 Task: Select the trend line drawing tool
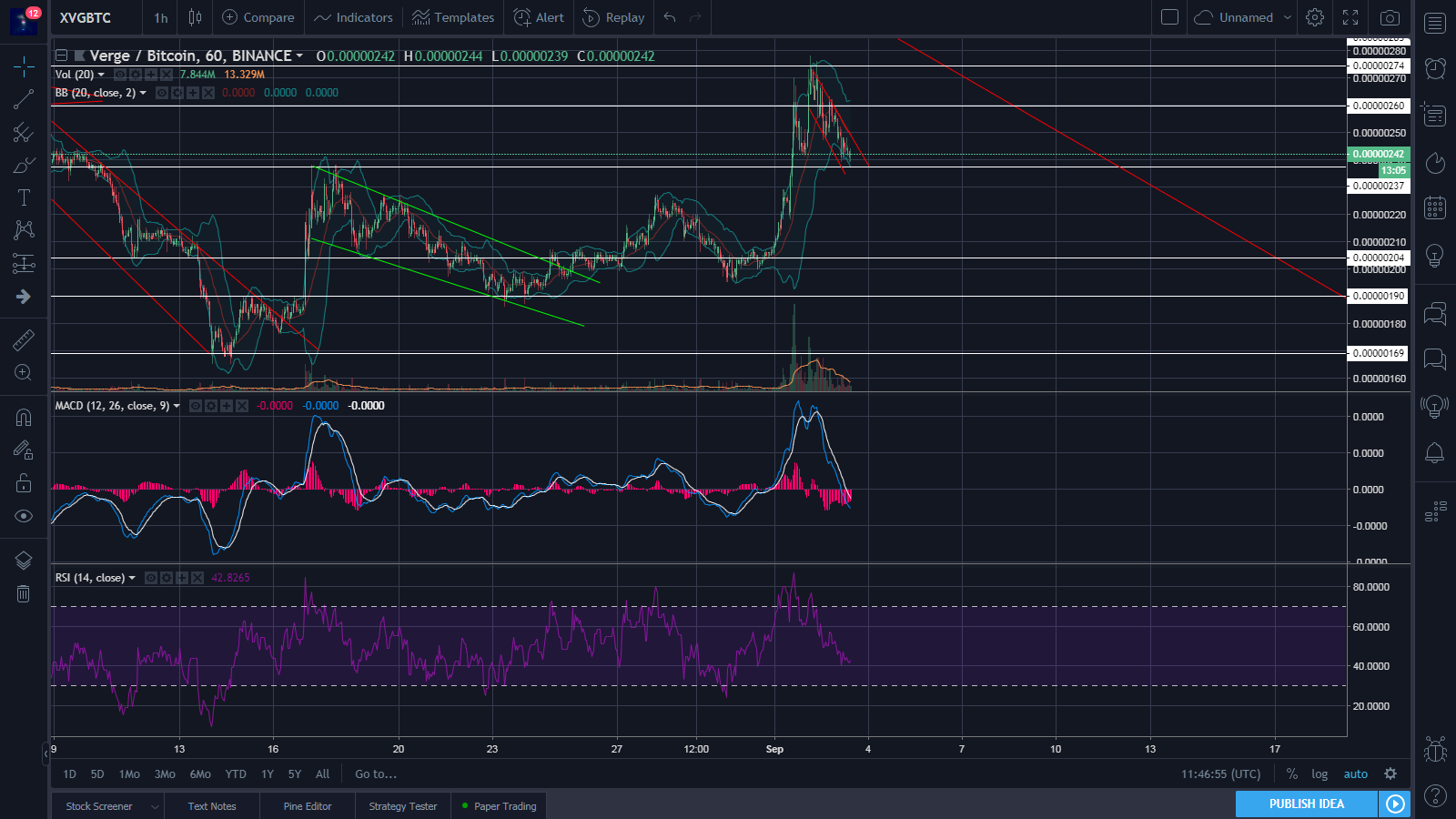24,99
